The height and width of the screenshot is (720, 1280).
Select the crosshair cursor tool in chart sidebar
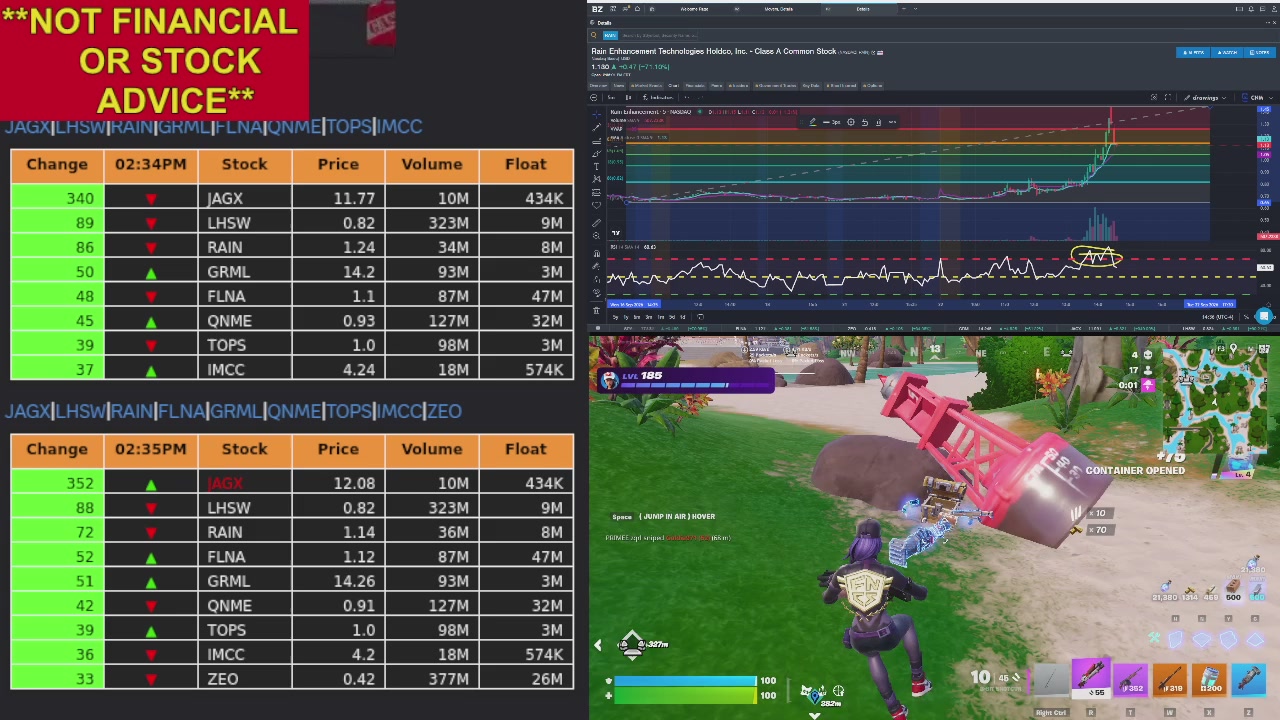pyautogui.click(x=597, y=115)
